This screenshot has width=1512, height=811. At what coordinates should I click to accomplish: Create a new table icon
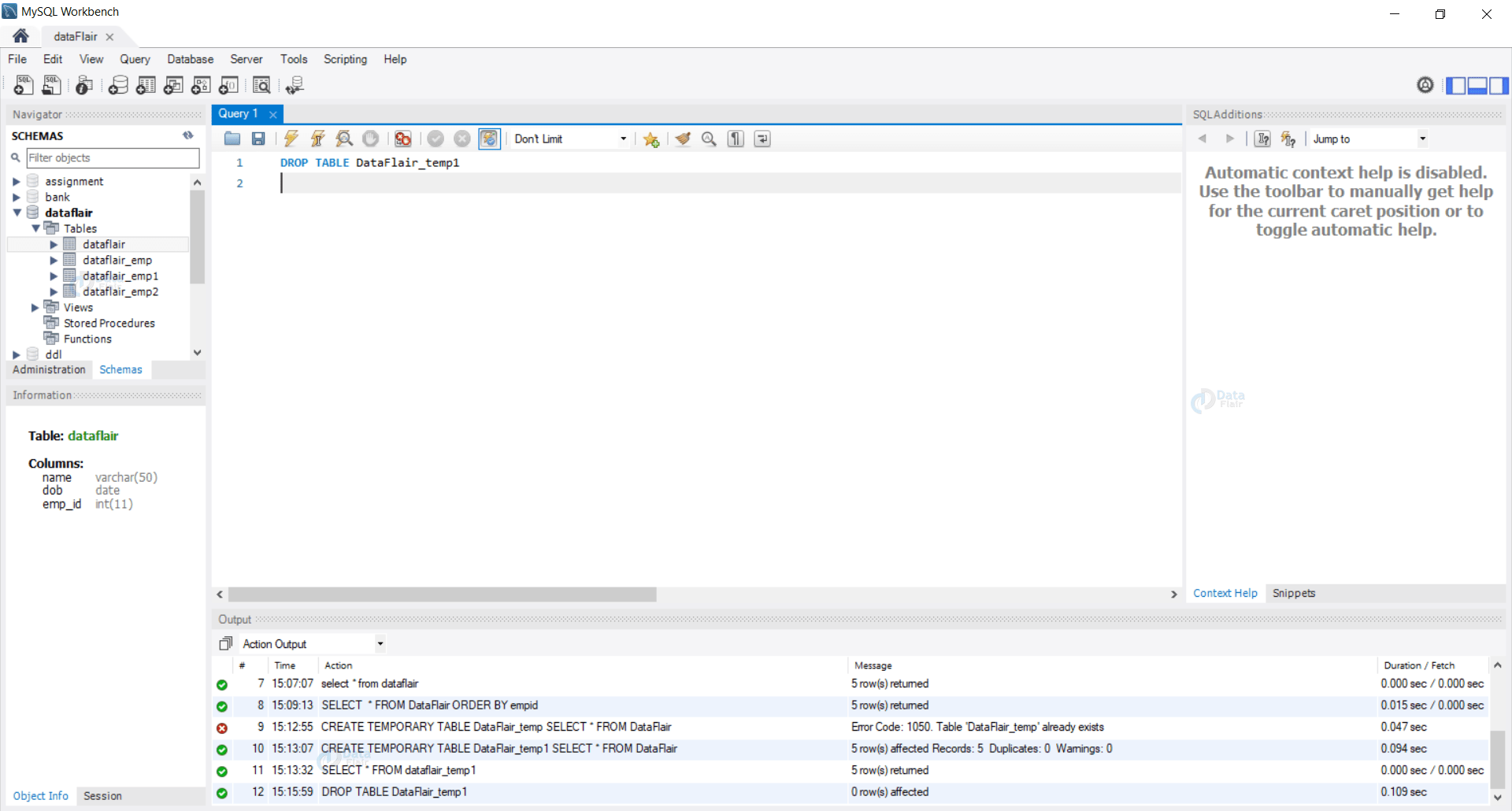coord(146,85)
